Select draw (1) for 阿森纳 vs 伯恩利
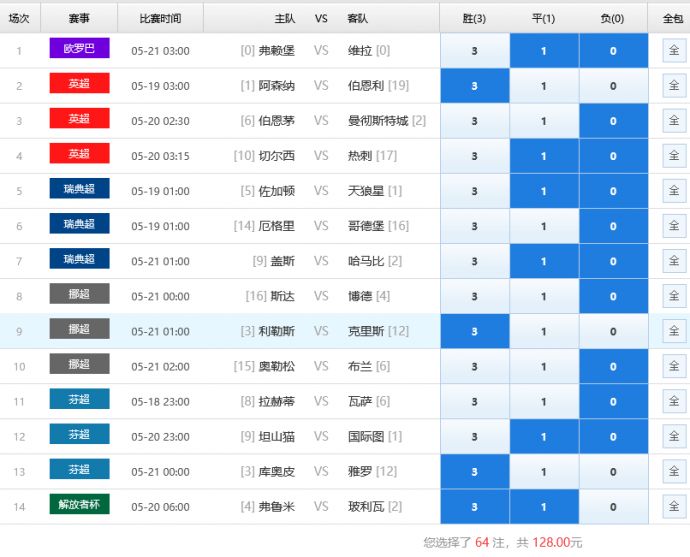Viewport: 690px width, 557px height. tap(544, 86)
